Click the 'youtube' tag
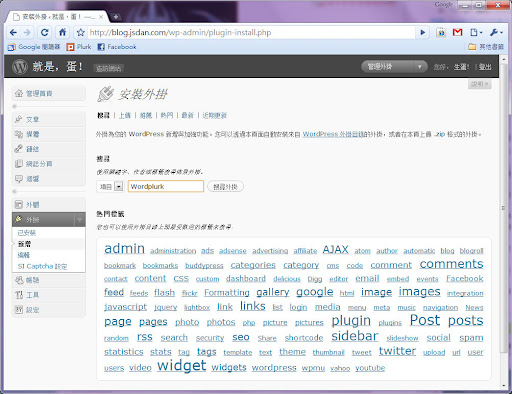 pos(370,368)
